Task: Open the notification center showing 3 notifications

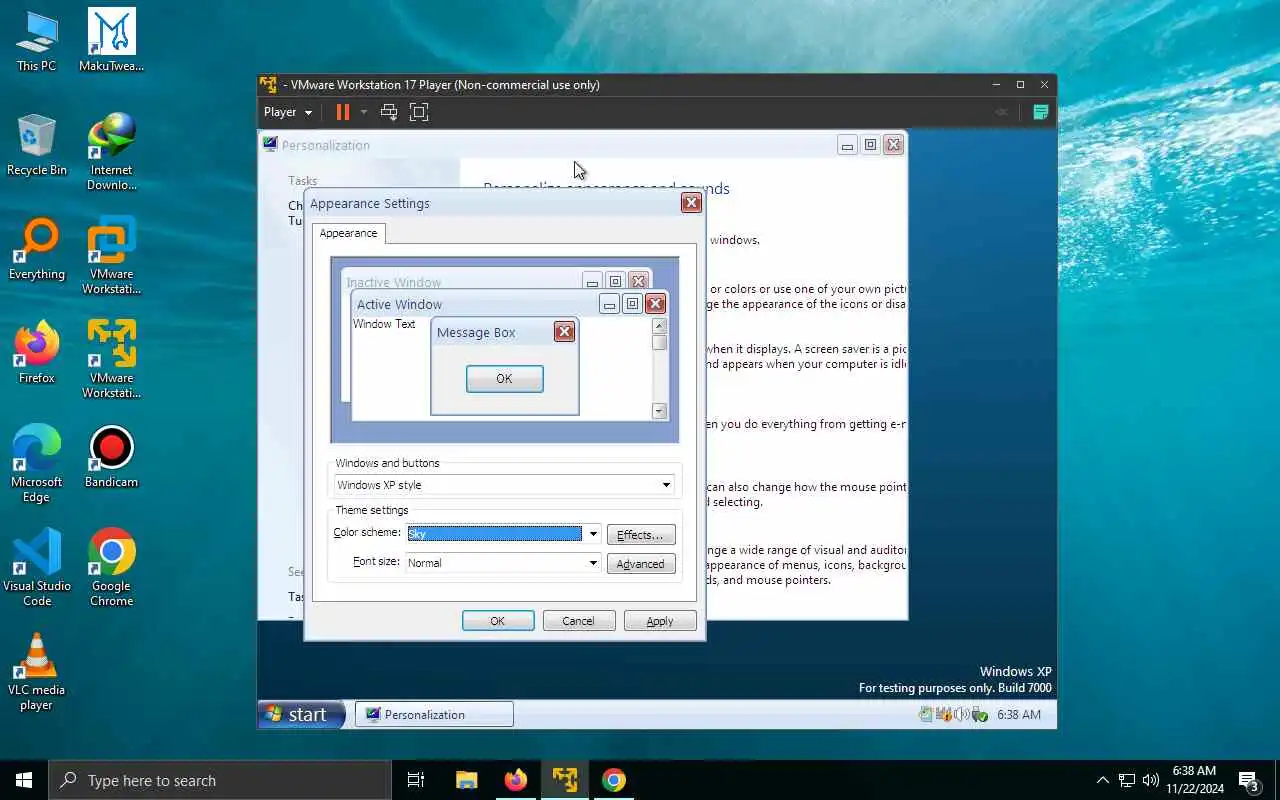Action: 1249,780
